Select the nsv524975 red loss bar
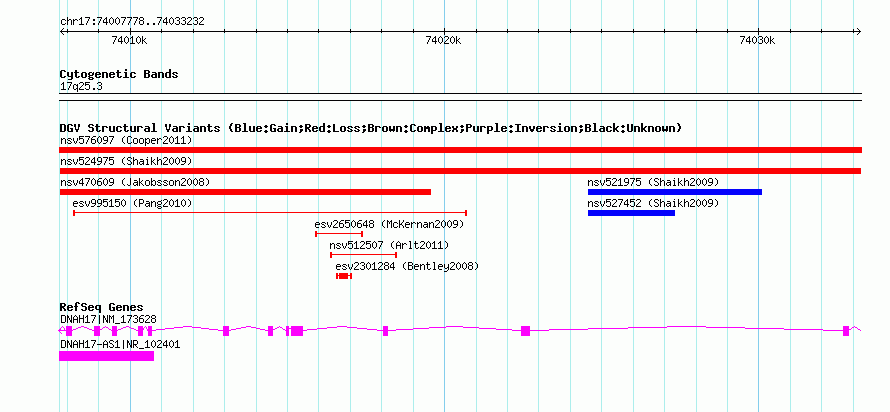This screenshot has height=412, width=890. tap(460, 171)
